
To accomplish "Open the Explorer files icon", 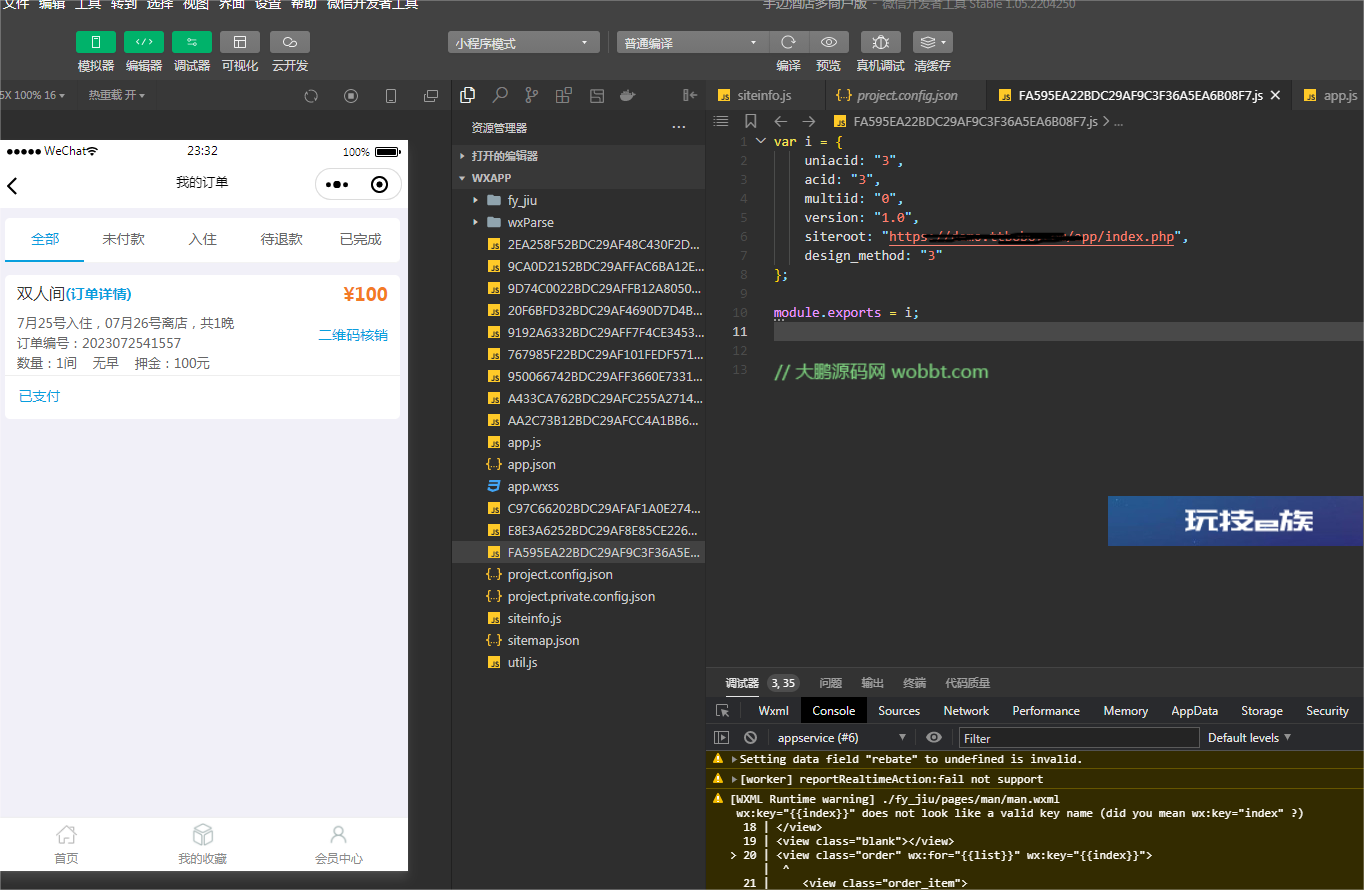I will (x=467, y=95).
